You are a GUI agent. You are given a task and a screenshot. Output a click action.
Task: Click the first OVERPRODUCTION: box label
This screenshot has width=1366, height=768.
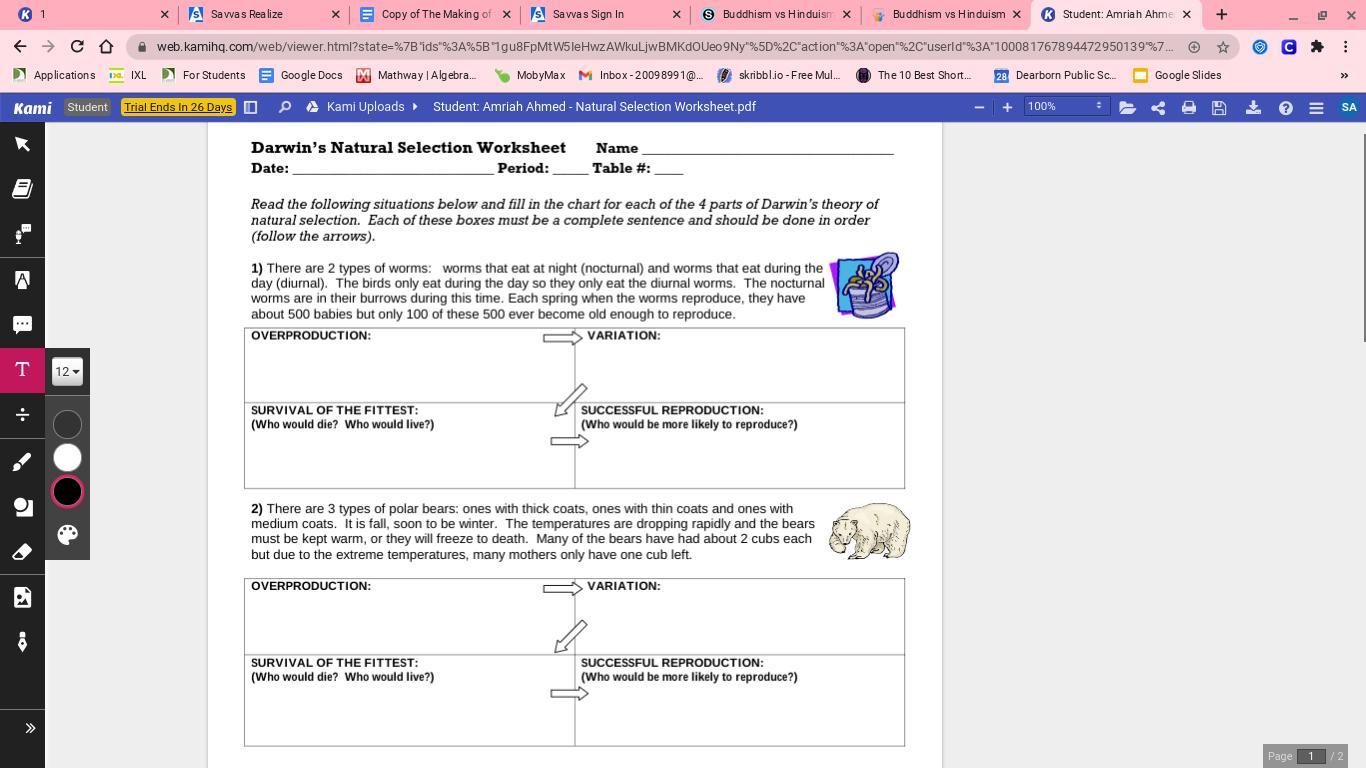point(311,335)
